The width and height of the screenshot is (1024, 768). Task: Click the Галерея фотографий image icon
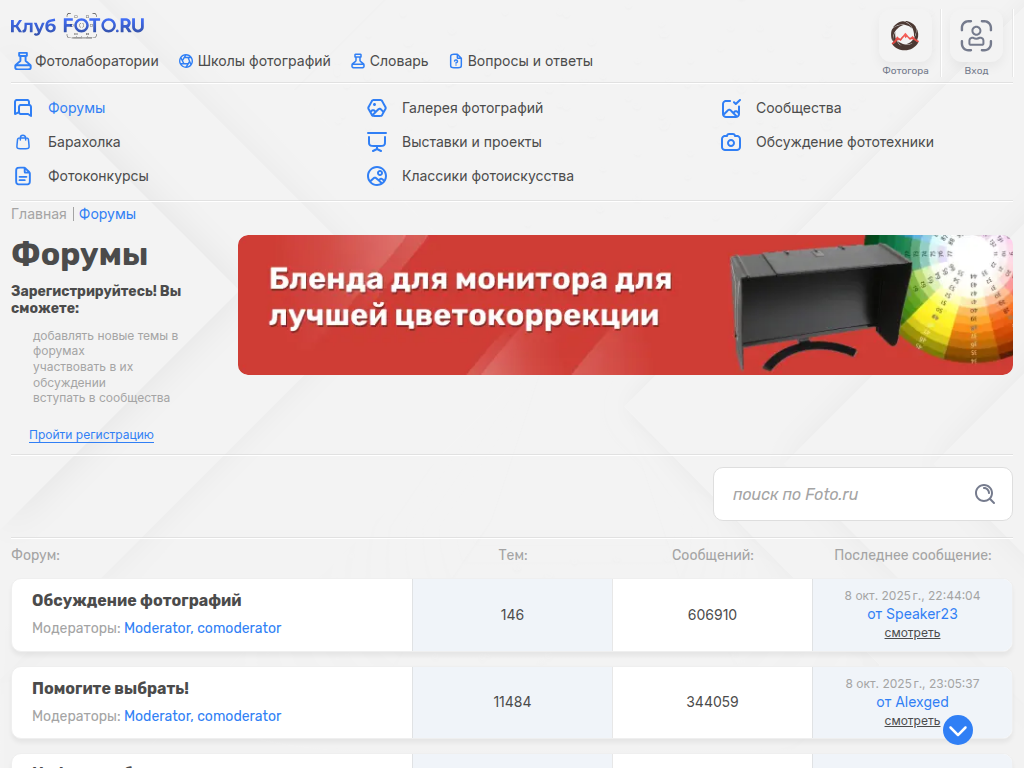377,108
